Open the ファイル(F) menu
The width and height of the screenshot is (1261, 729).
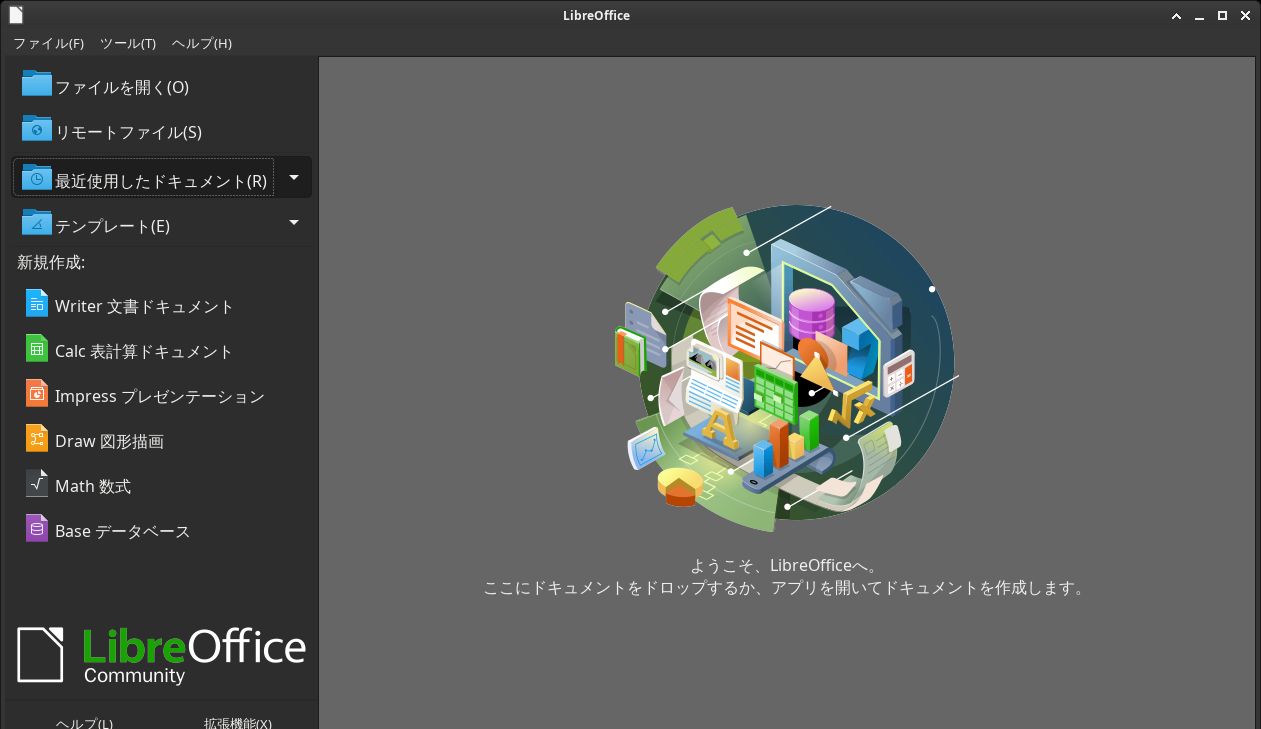48,43
